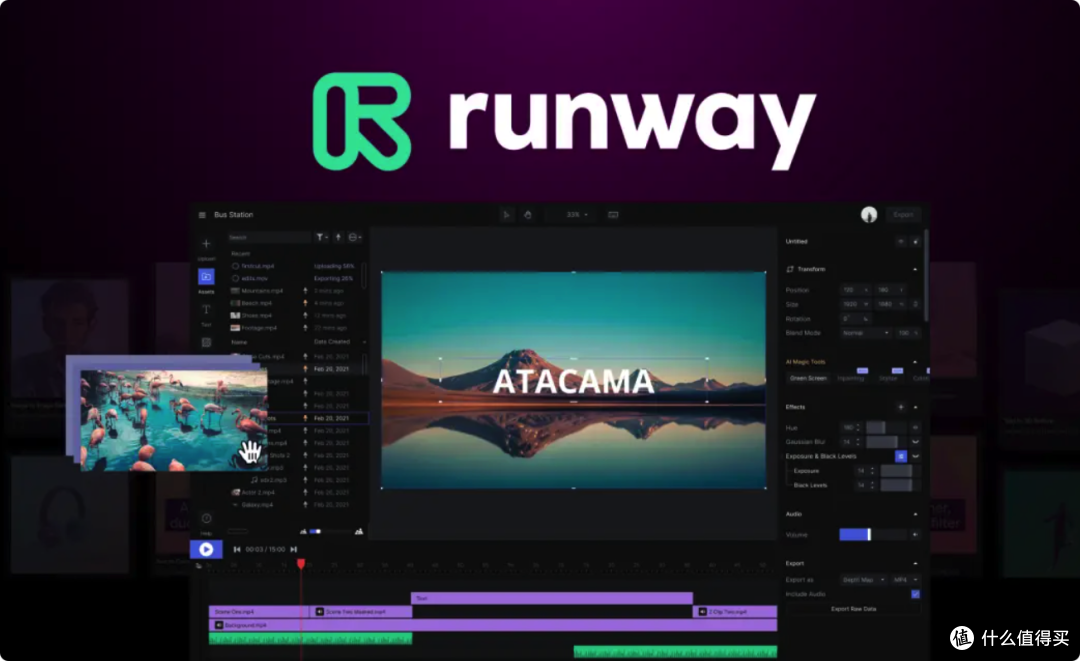1080x661 pixels.
Task: Adjust the blue Volume slider
Action: pos(873,534)
